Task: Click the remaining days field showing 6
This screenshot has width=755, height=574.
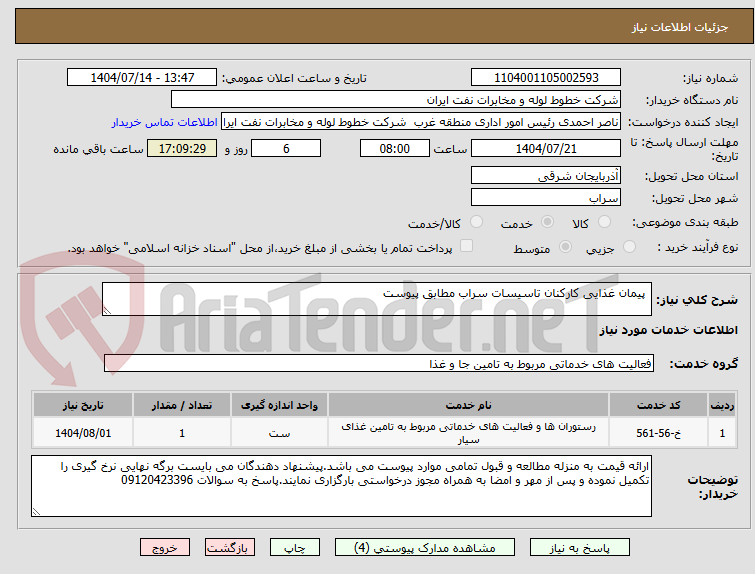Action: (286, 148)
